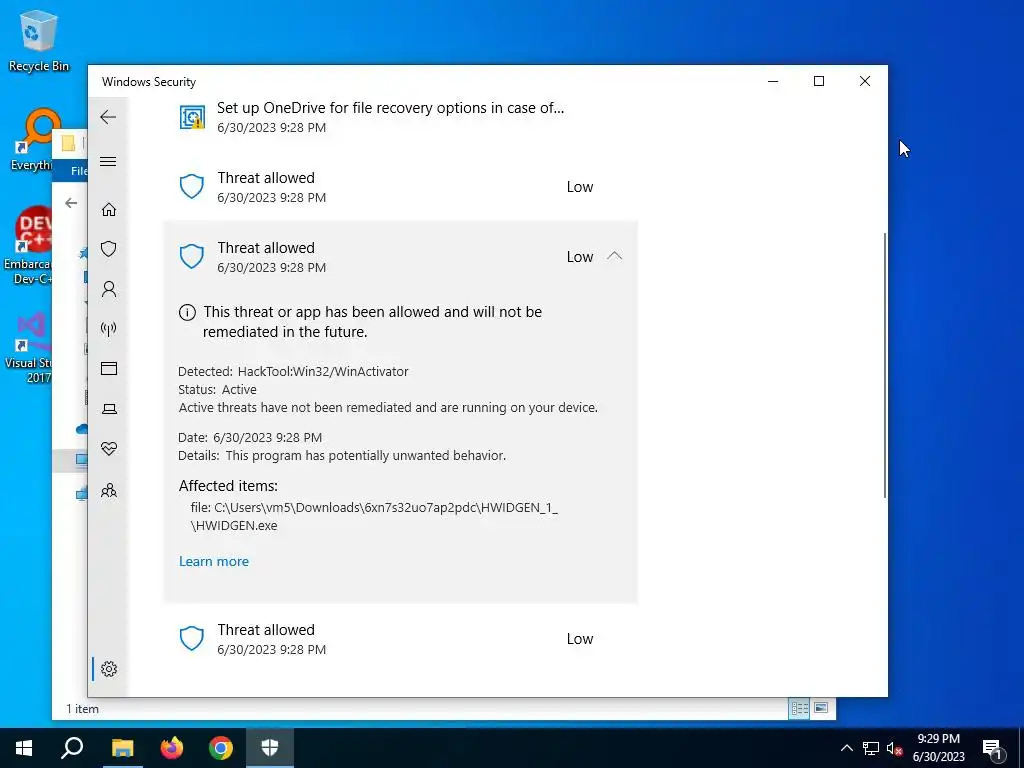Open the Windows Start menu

coord(24,748)
